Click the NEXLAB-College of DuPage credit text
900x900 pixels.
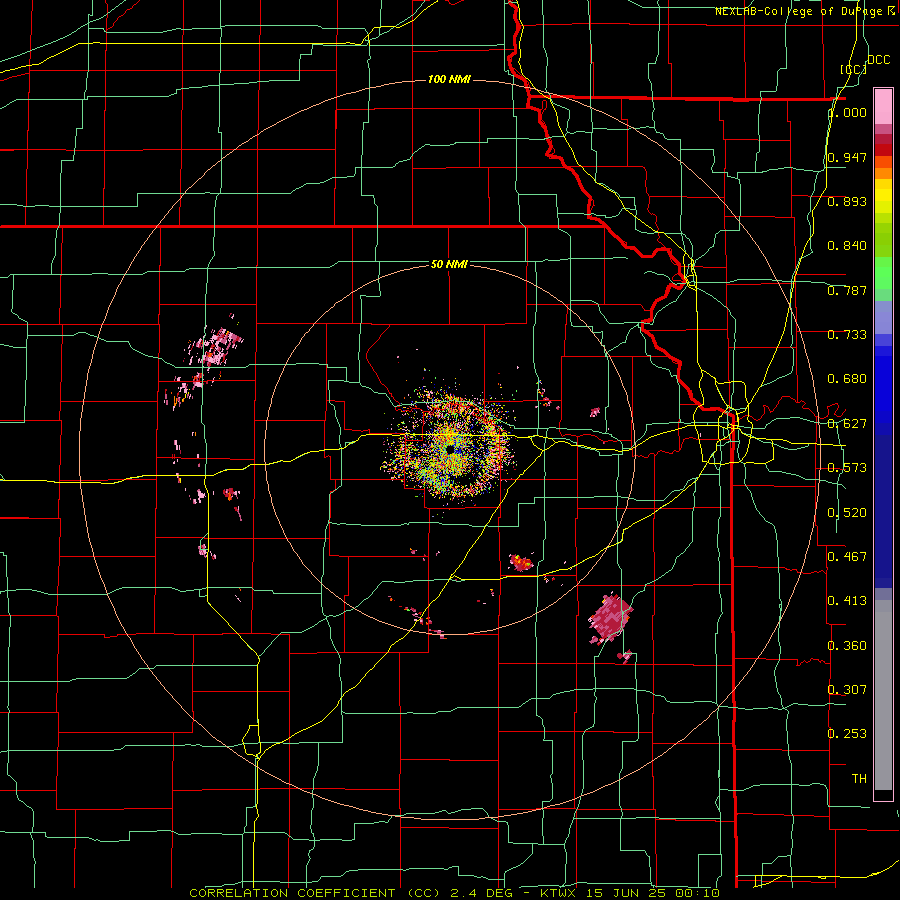click(801, 11)
